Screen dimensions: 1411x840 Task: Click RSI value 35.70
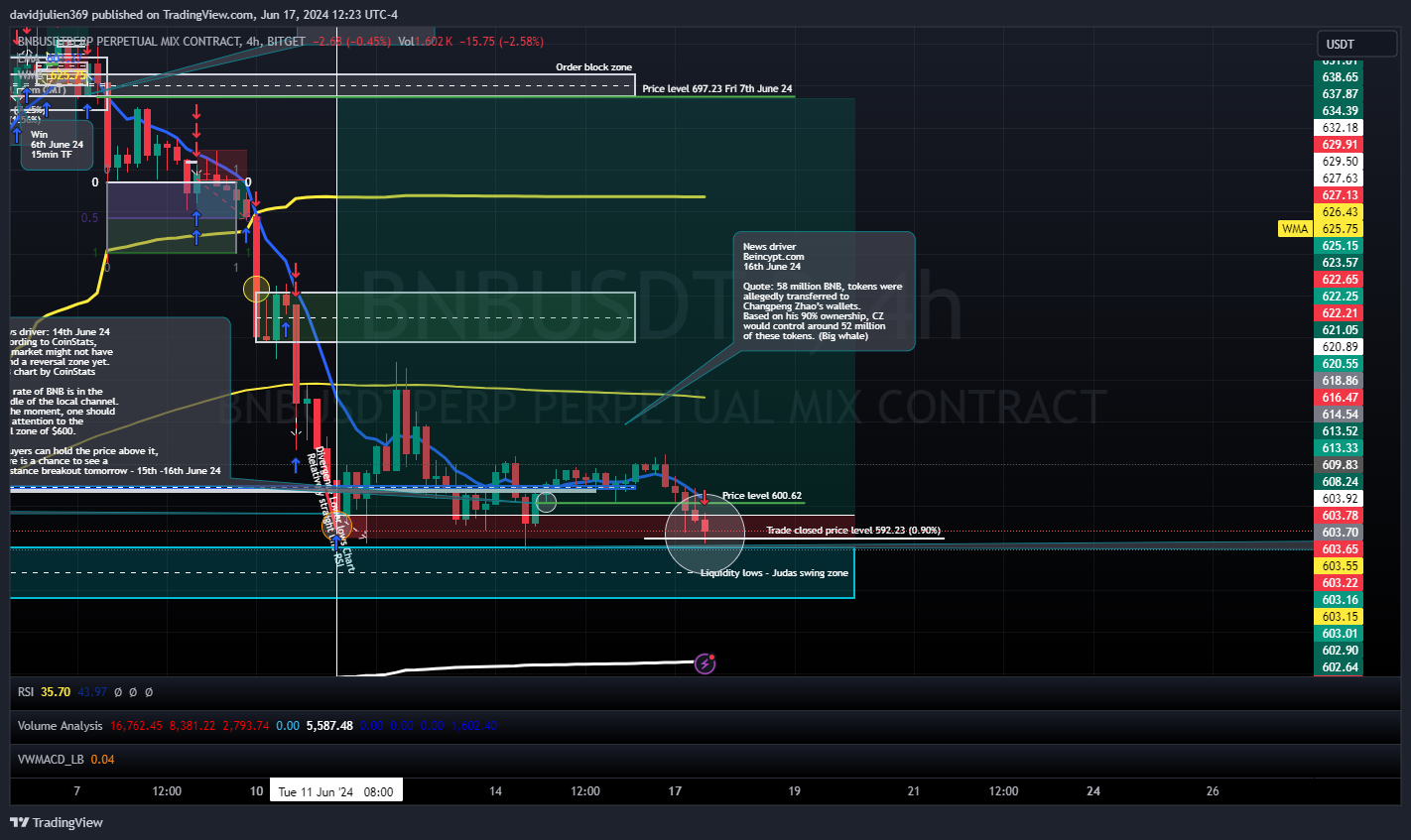[x=56, y=692]
